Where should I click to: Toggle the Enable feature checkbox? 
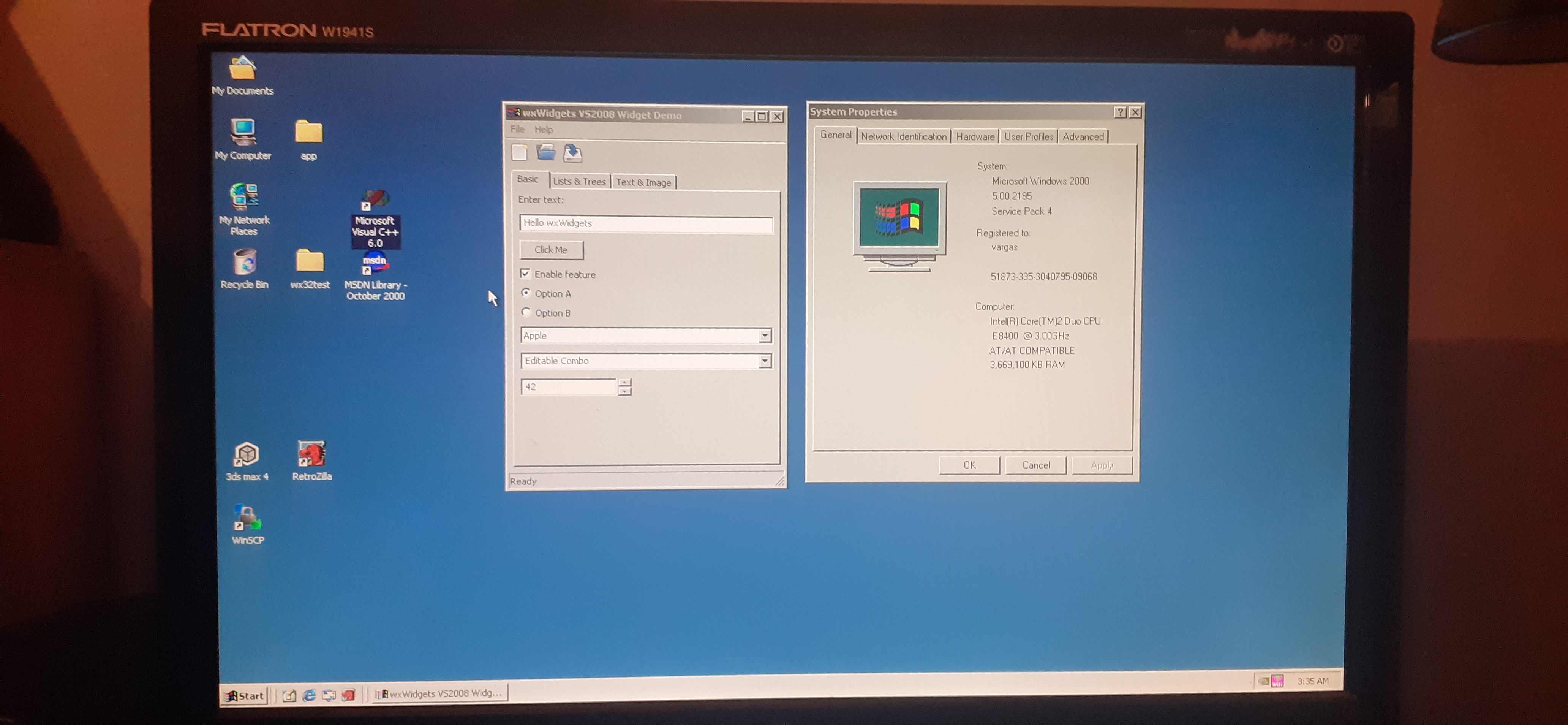pos(525,273)
